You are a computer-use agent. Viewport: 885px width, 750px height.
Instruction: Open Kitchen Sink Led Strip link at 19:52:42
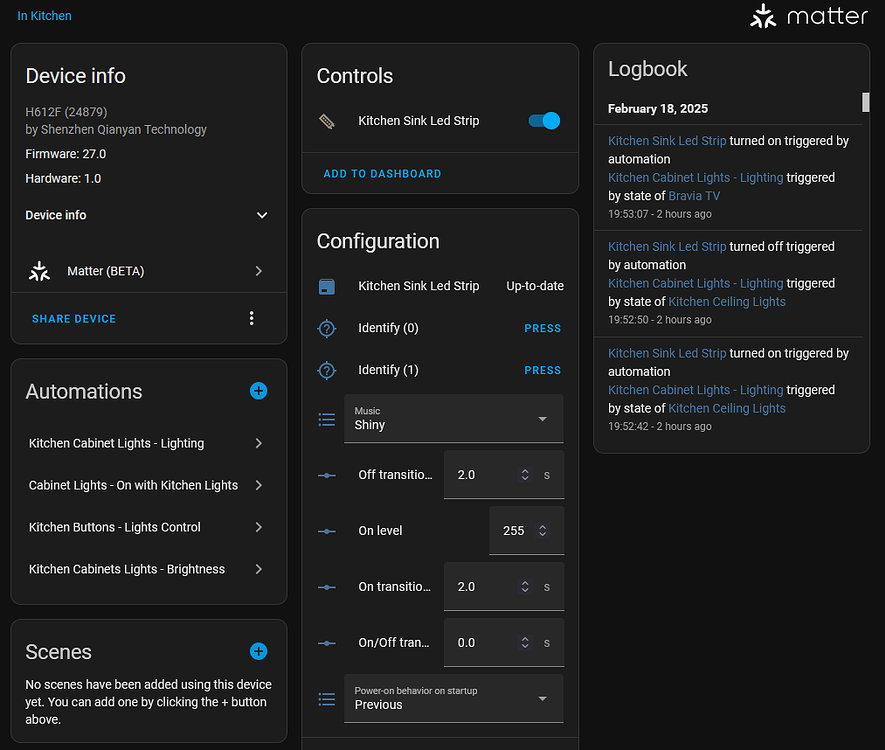pos(667,353)
